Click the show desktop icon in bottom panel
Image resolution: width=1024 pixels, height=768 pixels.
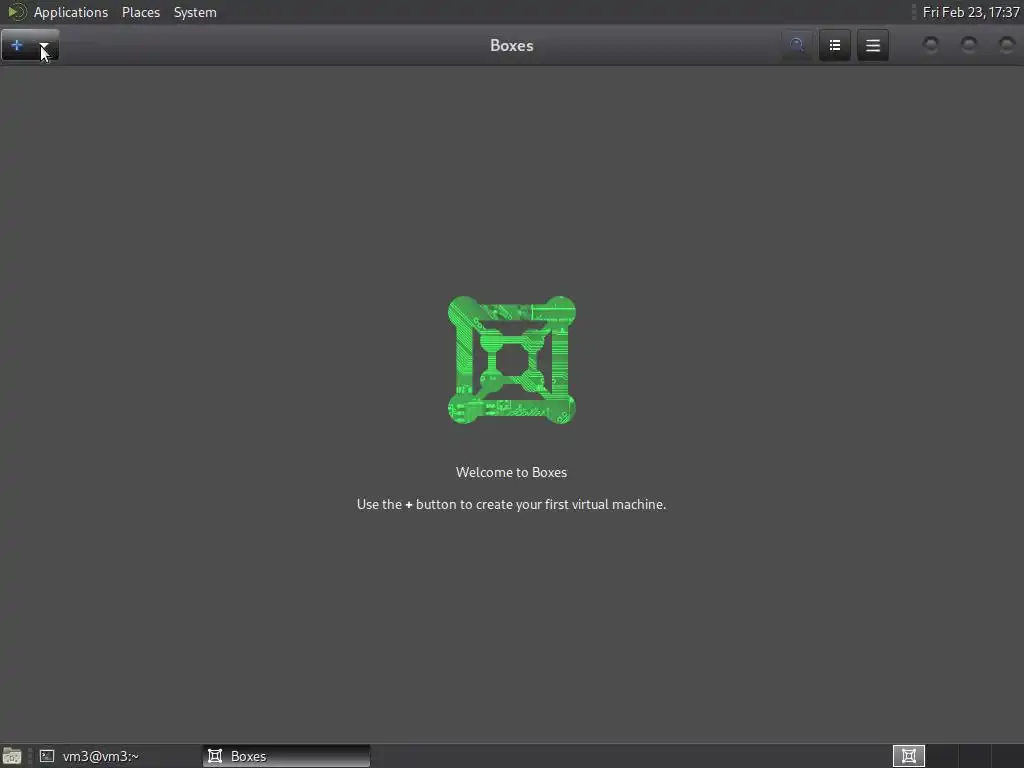[12, 756]
